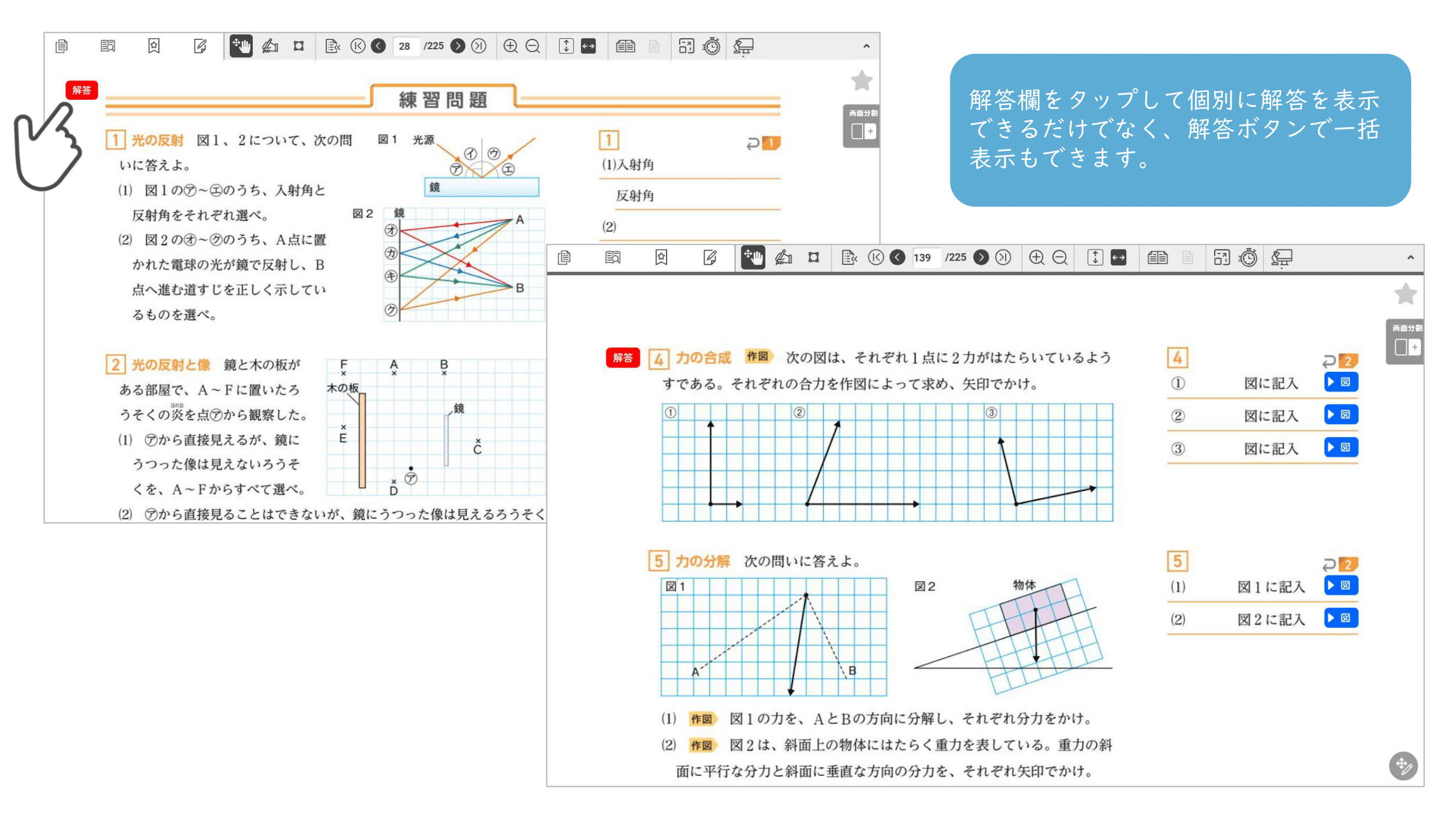Click the two-page spread view icon in page 139 toolbar
This screenshot has height=819, width=1456.
click(1157, 258)
